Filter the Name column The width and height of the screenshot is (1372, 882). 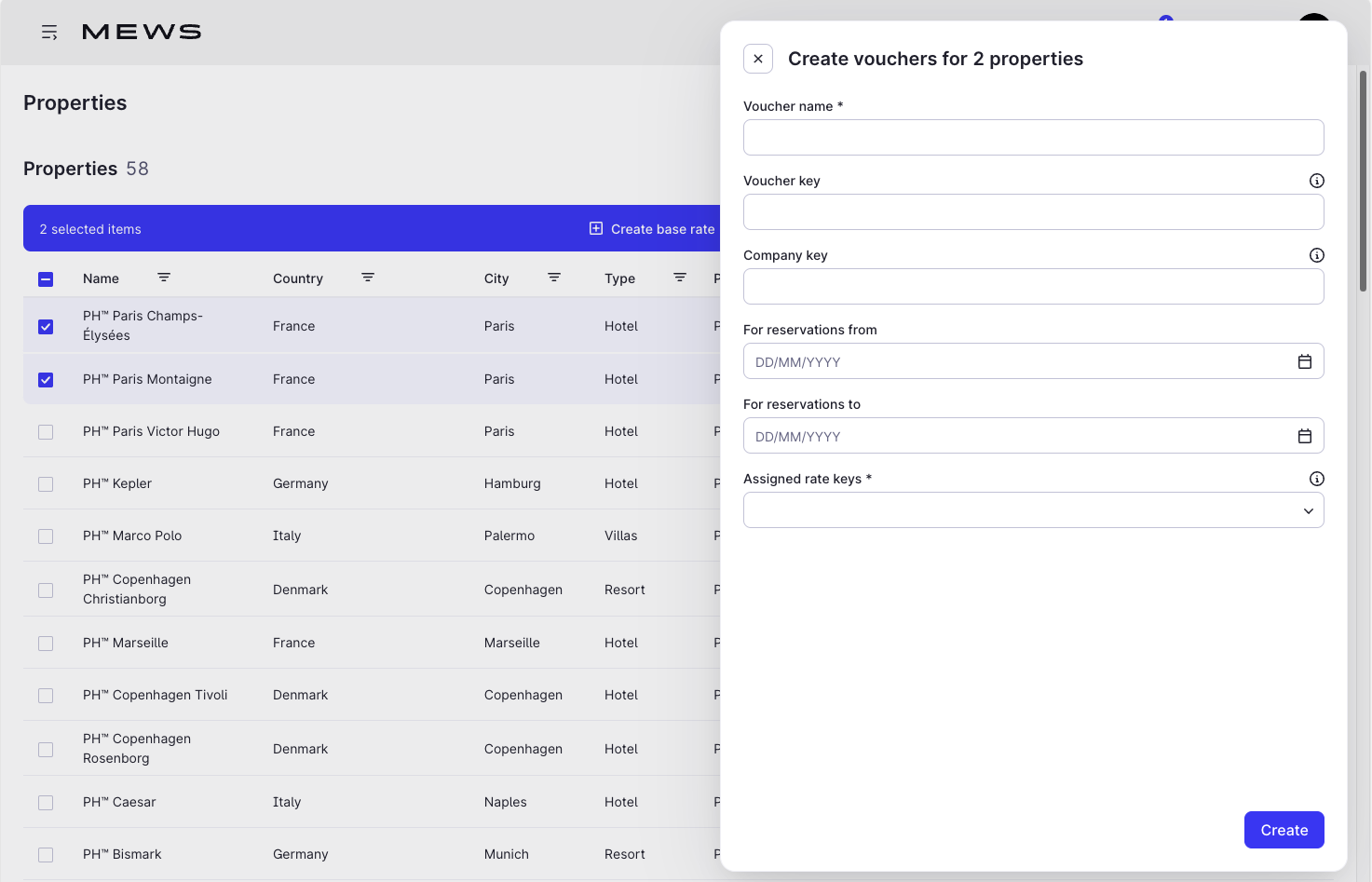164,278
